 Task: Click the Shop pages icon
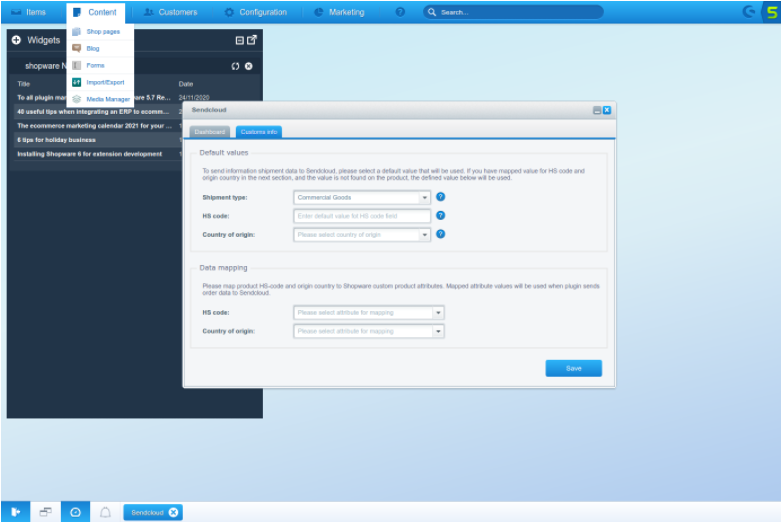tap(76, 31)
